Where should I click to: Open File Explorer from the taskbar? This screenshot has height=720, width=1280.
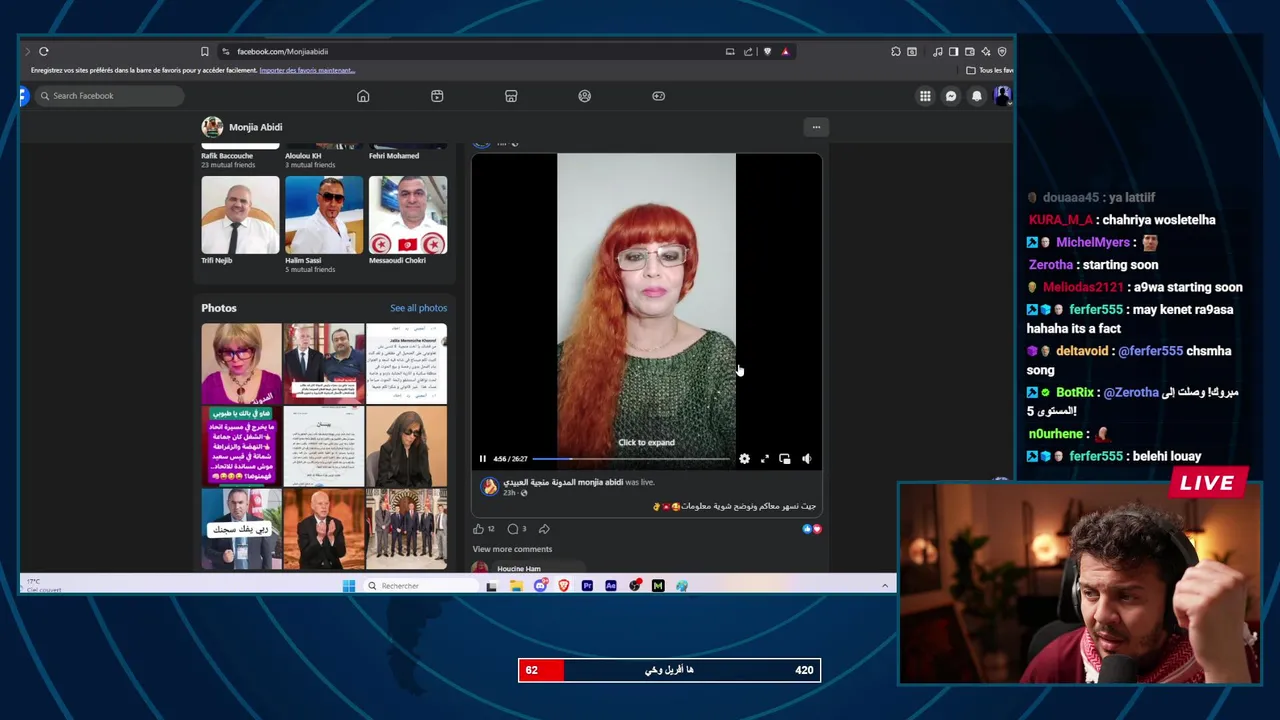516,586
